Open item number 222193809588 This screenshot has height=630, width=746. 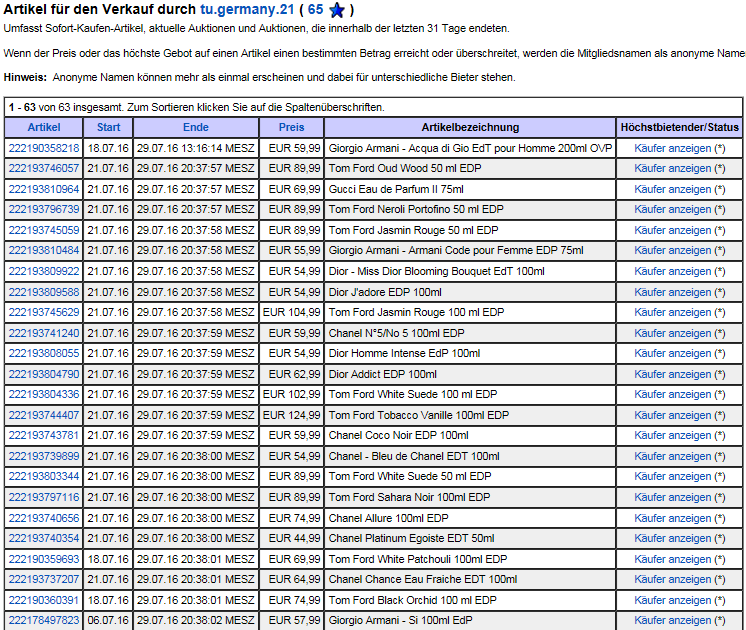[44, 292]
